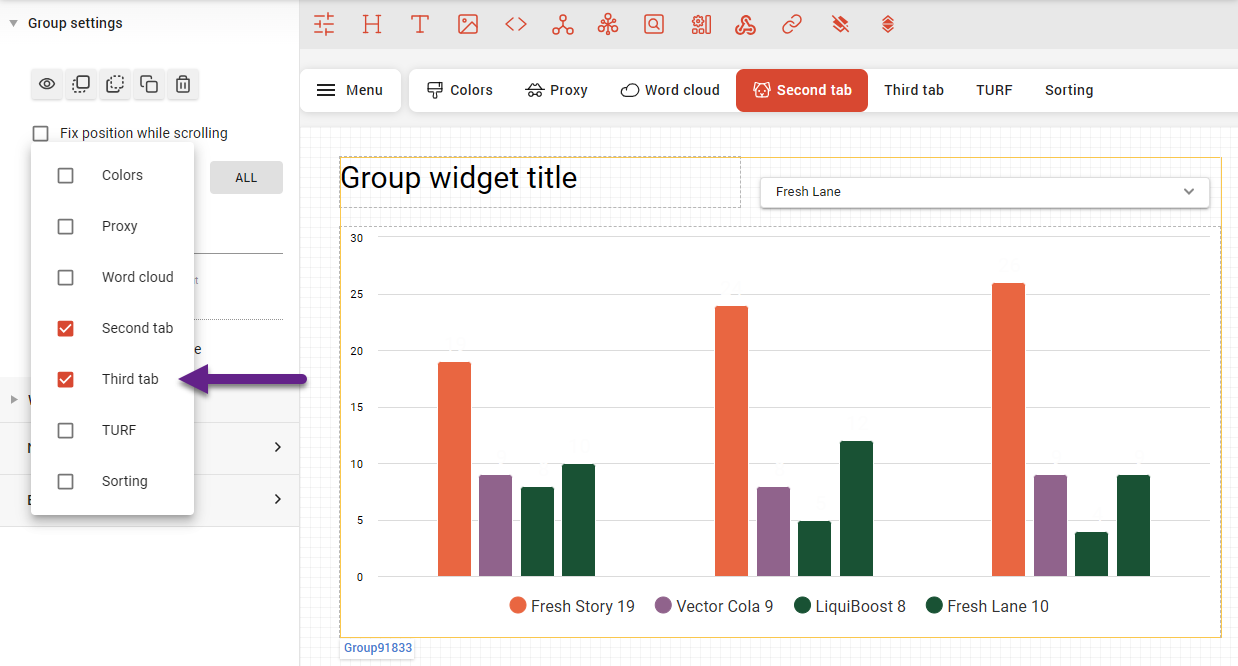
Task: Click the link widget icon in the toolbar
Action: point(792,23)
